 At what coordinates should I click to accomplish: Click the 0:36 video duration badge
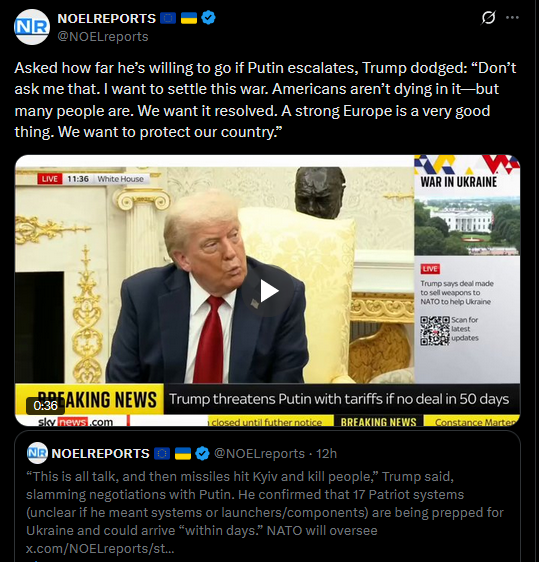[x=46, y=405]
